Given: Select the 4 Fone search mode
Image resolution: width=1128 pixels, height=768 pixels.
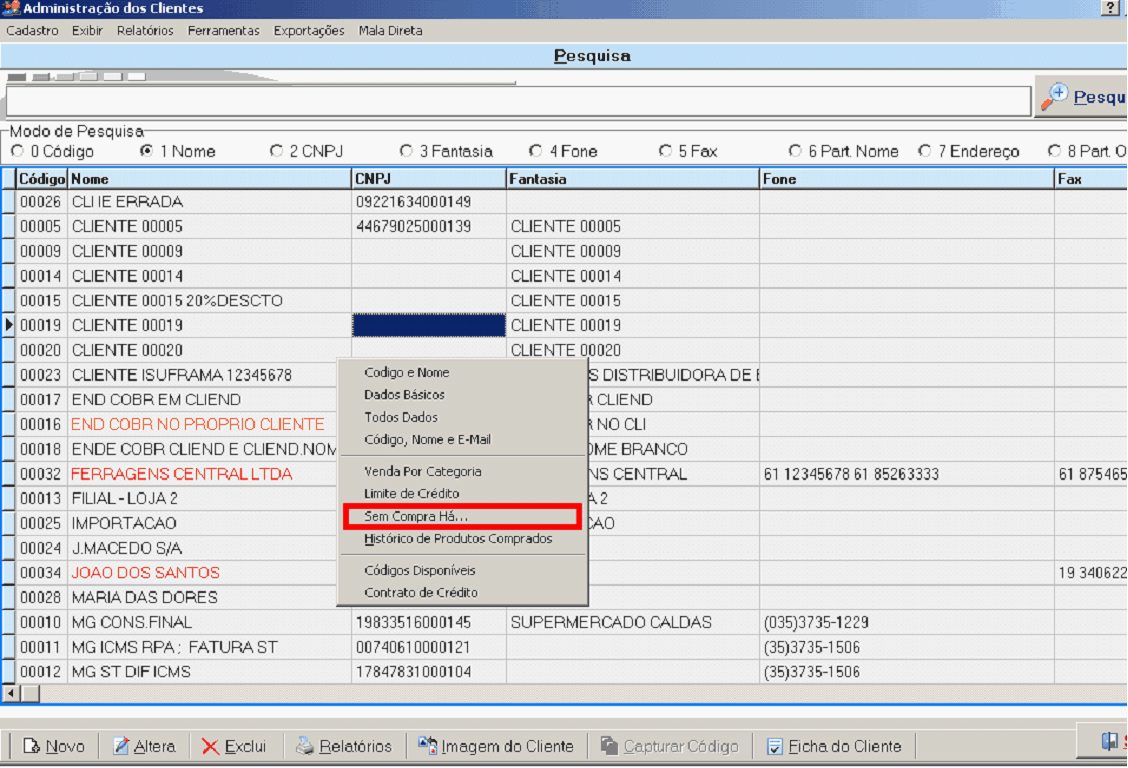Looking at the screenshot, I should [x=537, y=152].
